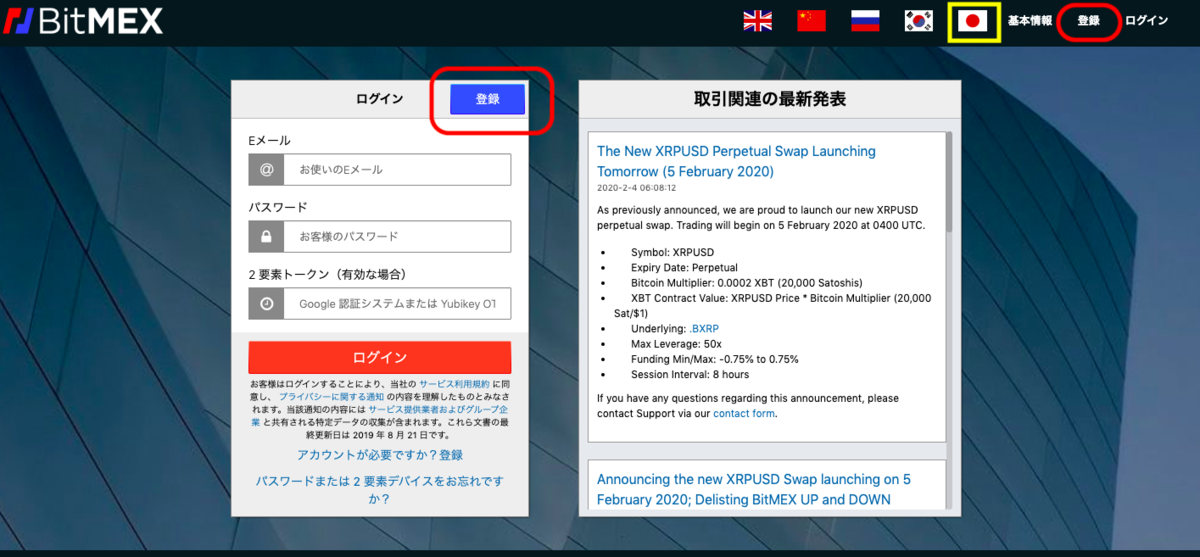
Task: Open 基本情報 in the top navigation
Action: coord(1030,21)
